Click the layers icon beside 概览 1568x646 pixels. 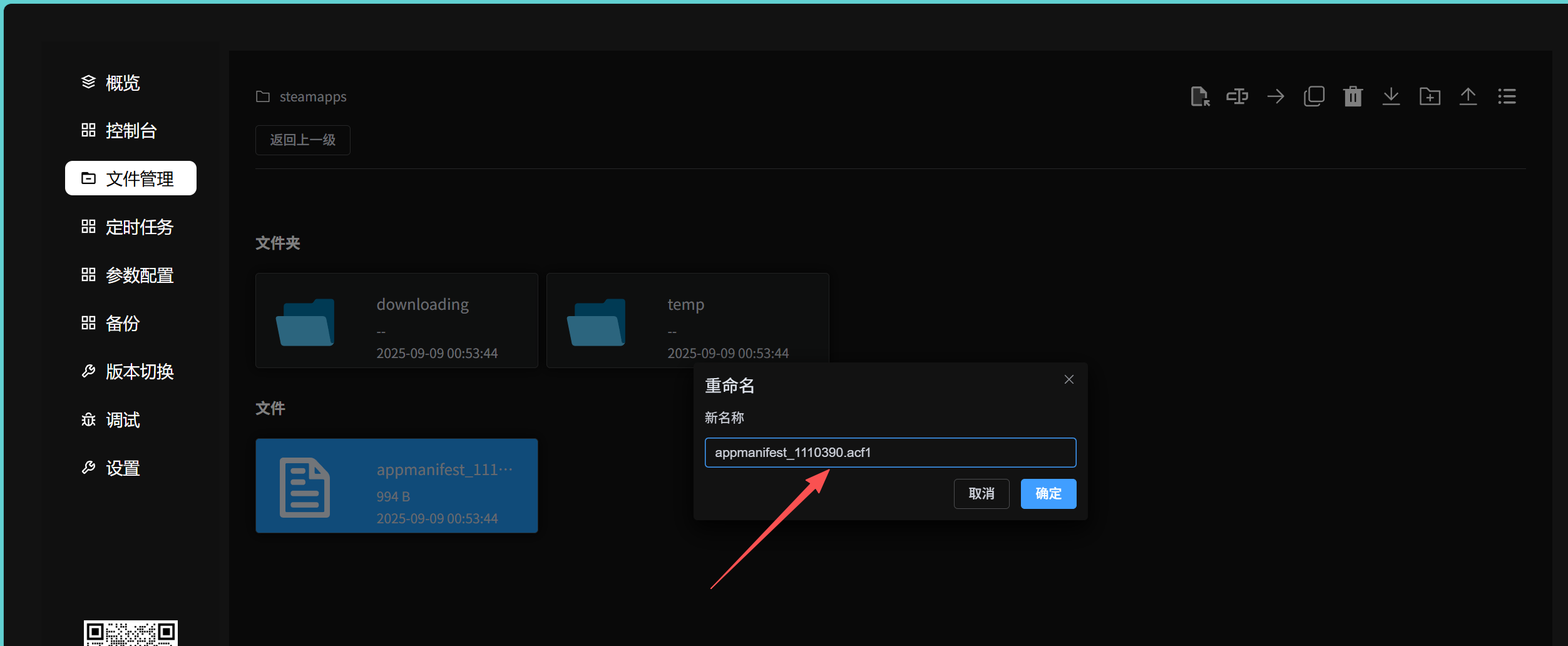88,82
